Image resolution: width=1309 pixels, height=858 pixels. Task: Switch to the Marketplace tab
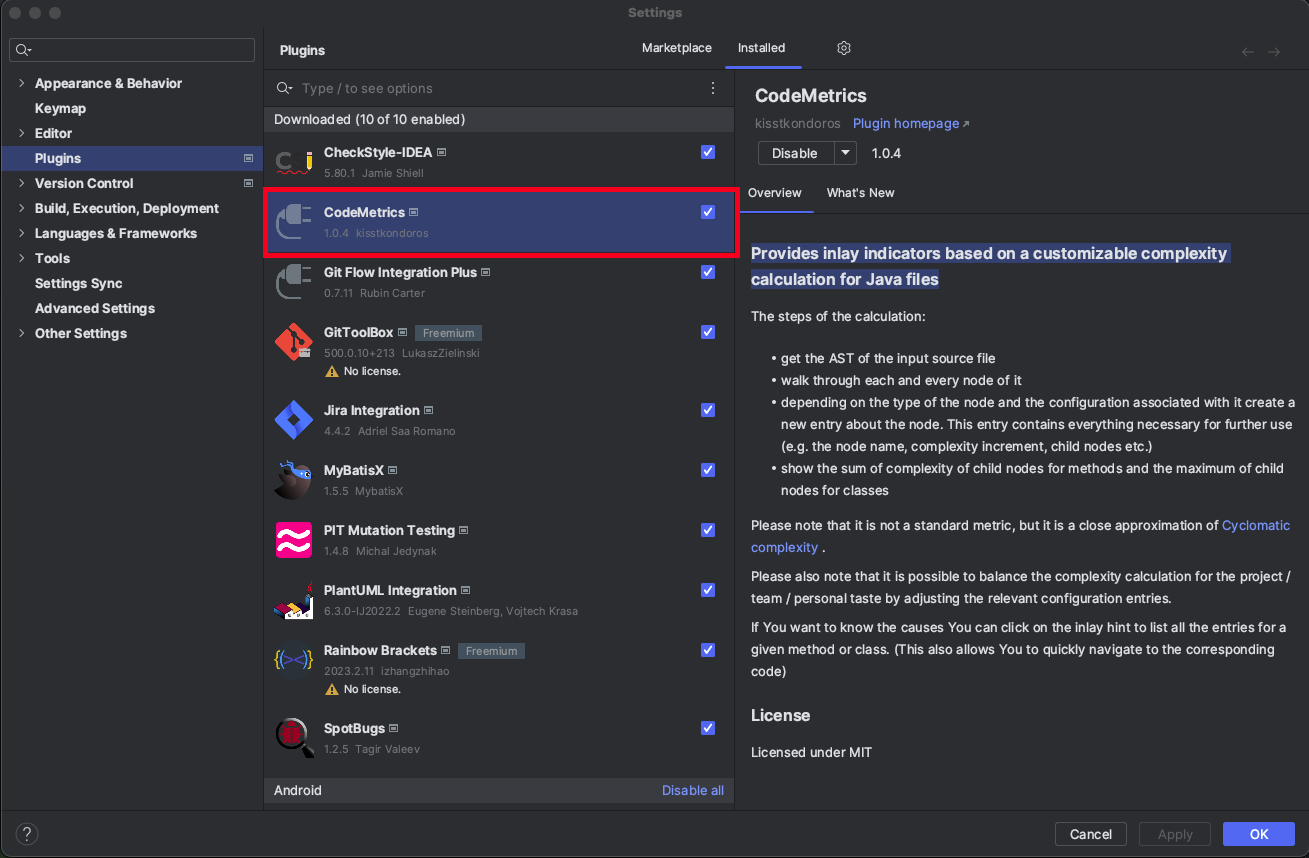(x=677, y=48)
